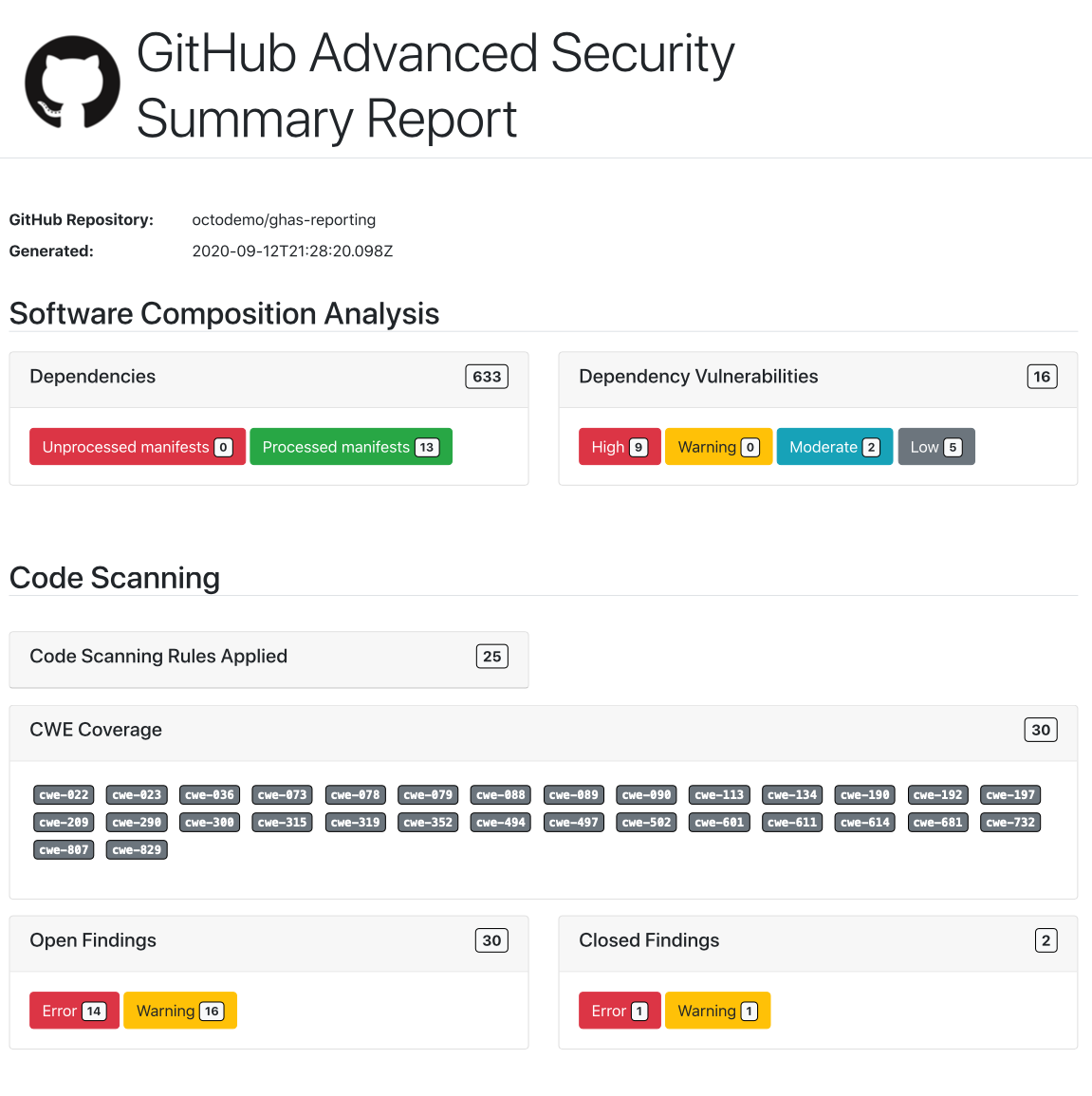The height and width of the screenshot is (1096, 1092).
Task: Click the cwe-113 tag
Action: [x=719, y=795]
